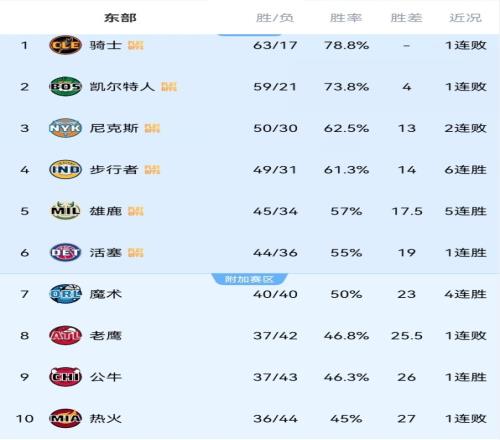
Task: Click the 胜差 column header
Action: coord(407,18)
